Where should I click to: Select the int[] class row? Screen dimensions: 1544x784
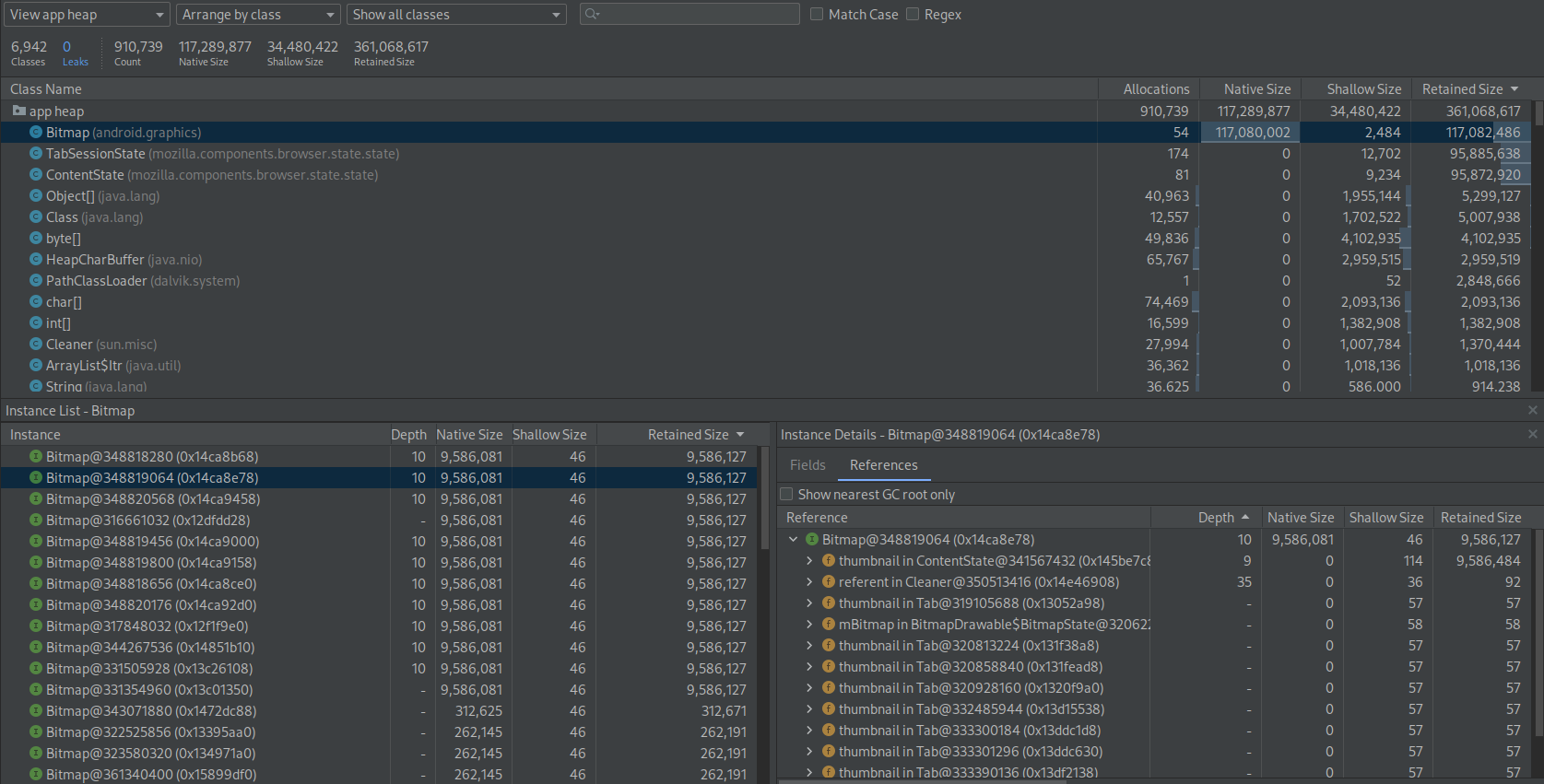click(766, 322)
